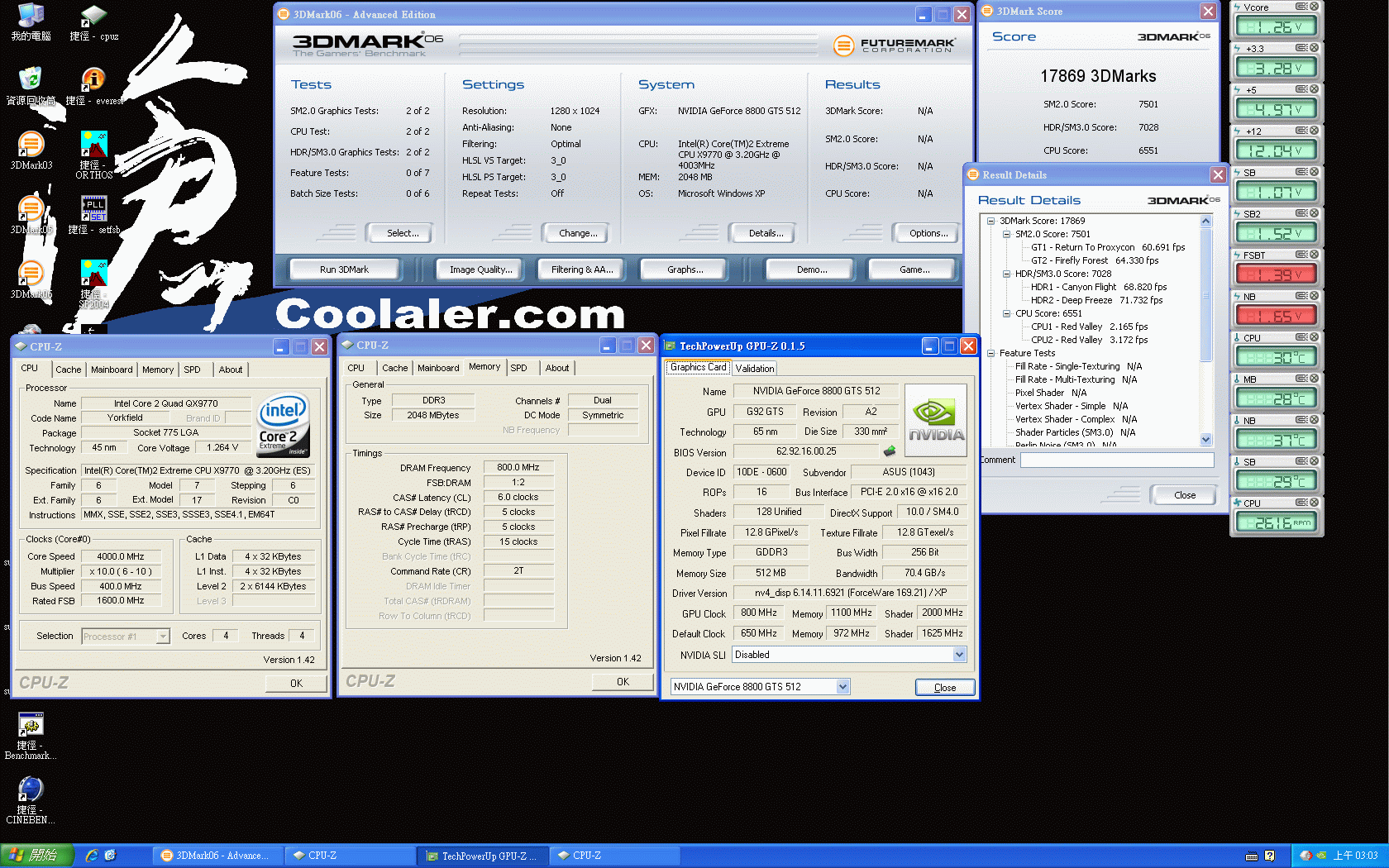Screen dimensions: 1389x868
Task: Collapse the CPU Score tree node
Action: pyautogui.click(x=1006, y=313)
